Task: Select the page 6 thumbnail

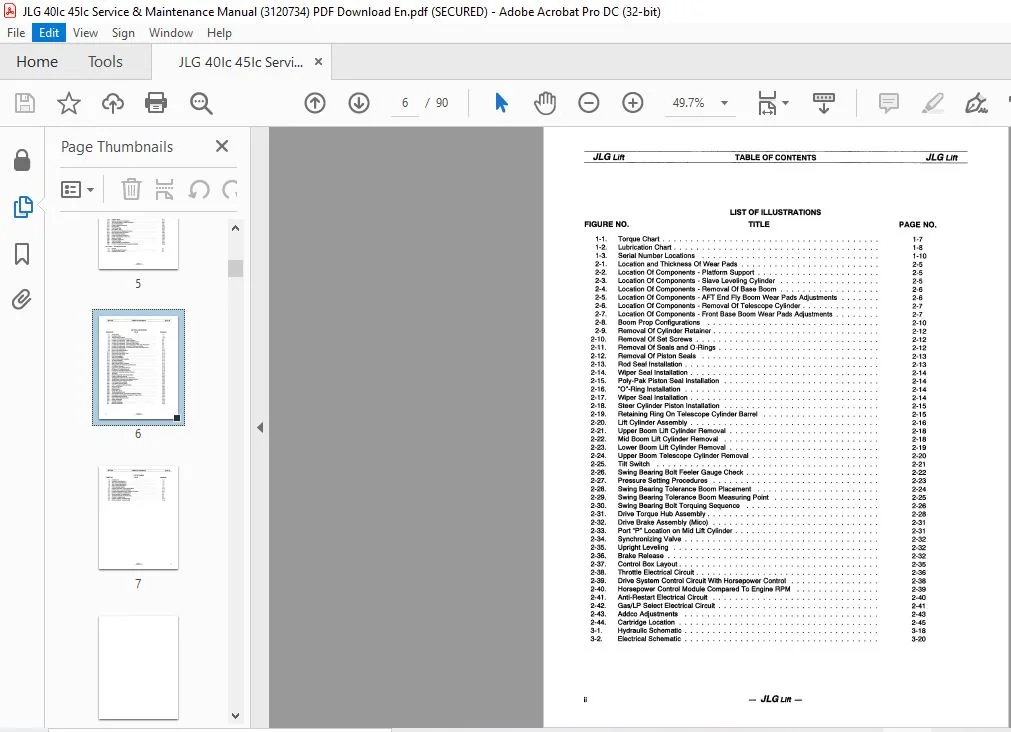Action: point(138,367)
